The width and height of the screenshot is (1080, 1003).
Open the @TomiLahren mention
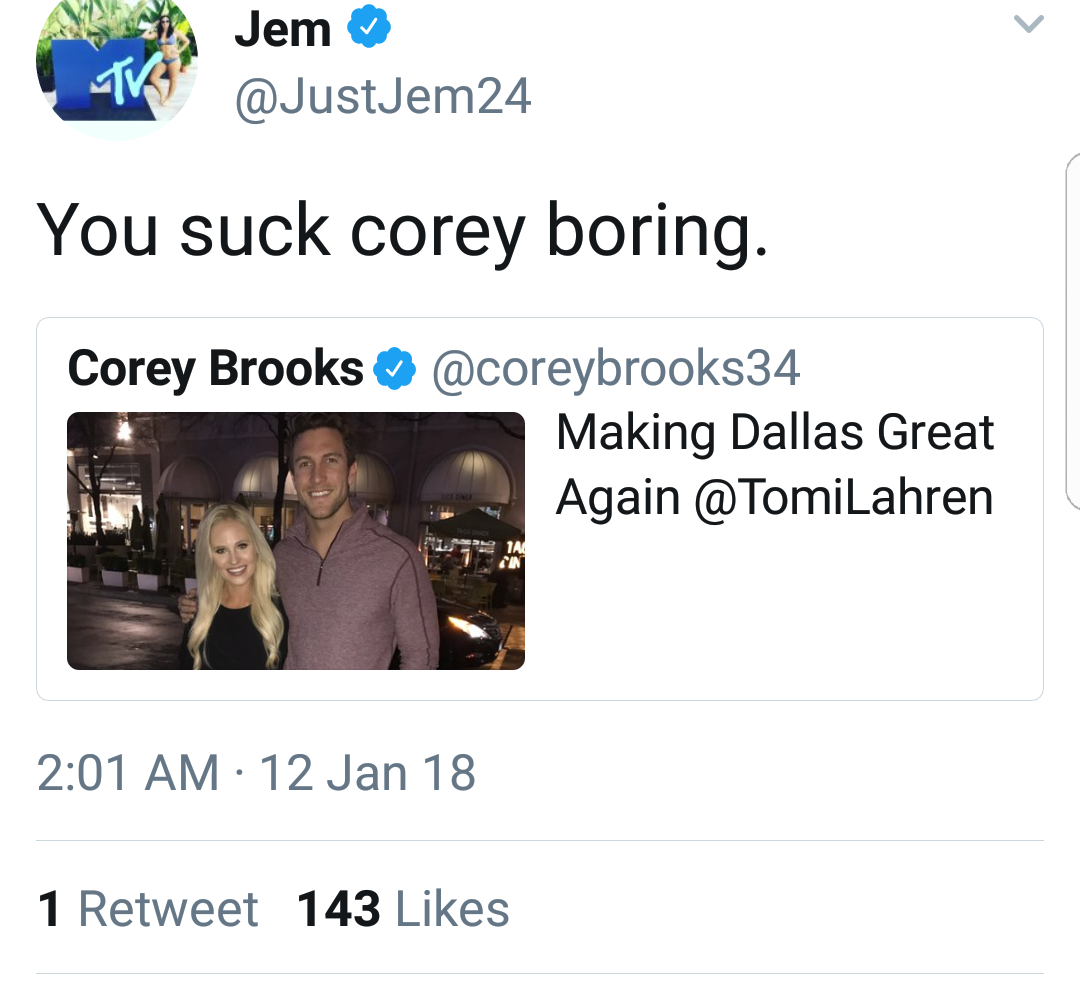tap(844, 498)
